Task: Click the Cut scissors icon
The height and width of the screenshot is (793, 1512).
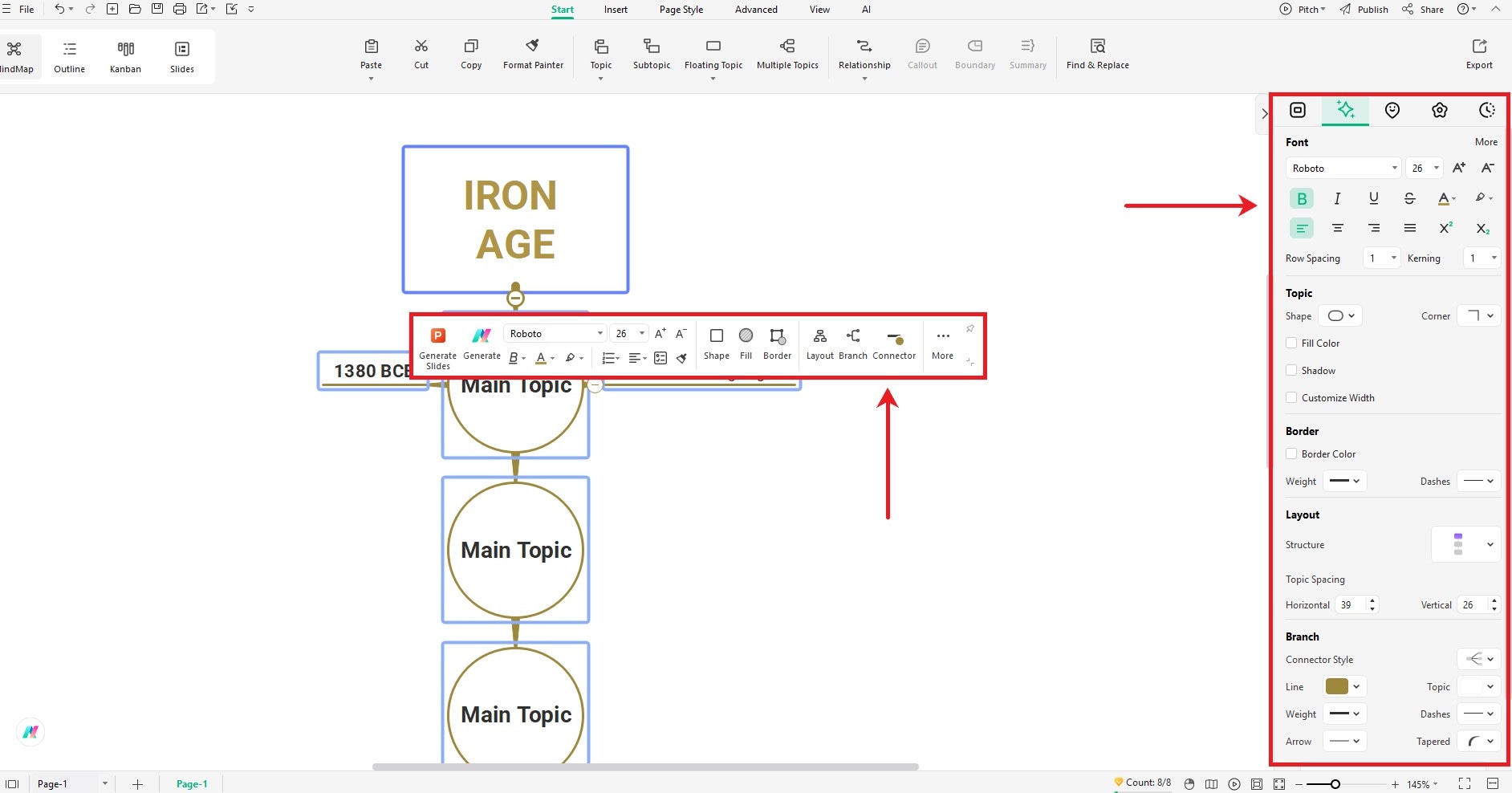Action: pos(421,47)
